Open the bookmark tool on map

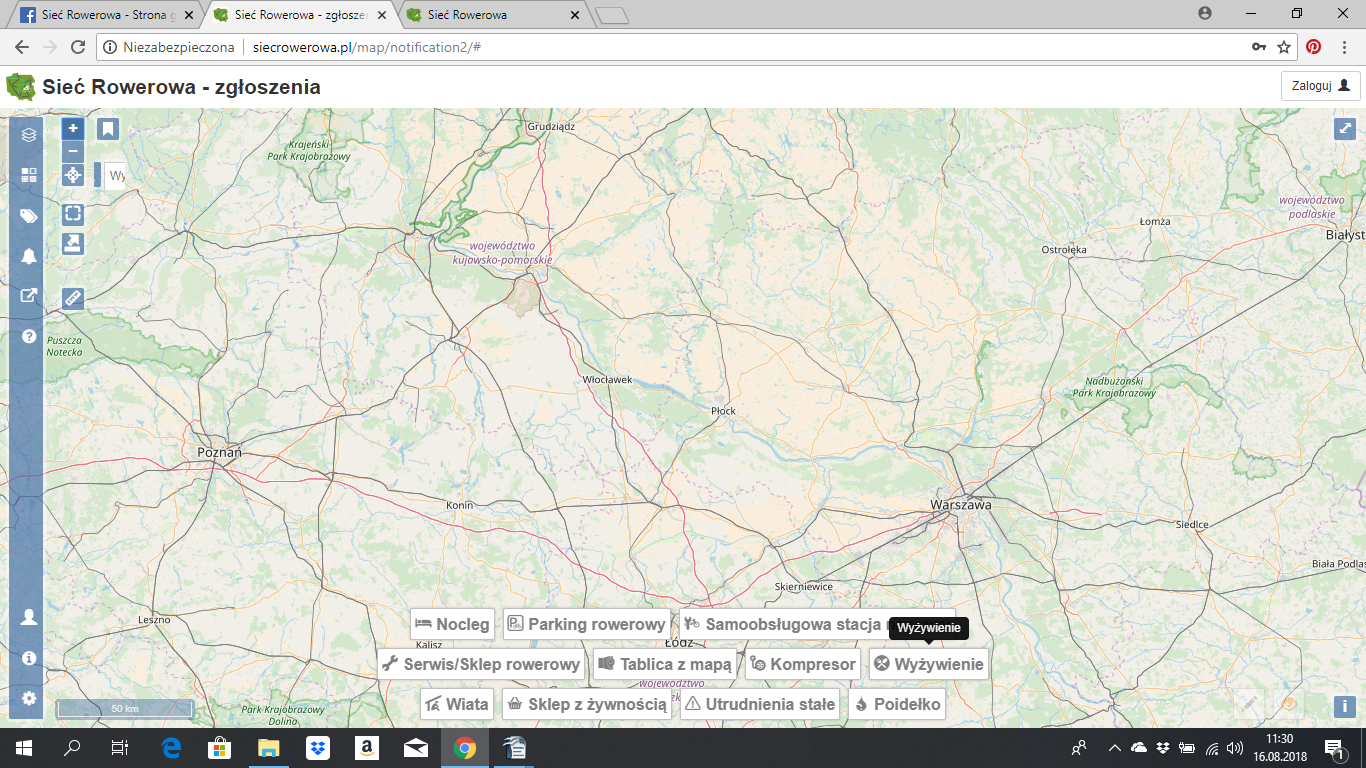click(108, 129)
